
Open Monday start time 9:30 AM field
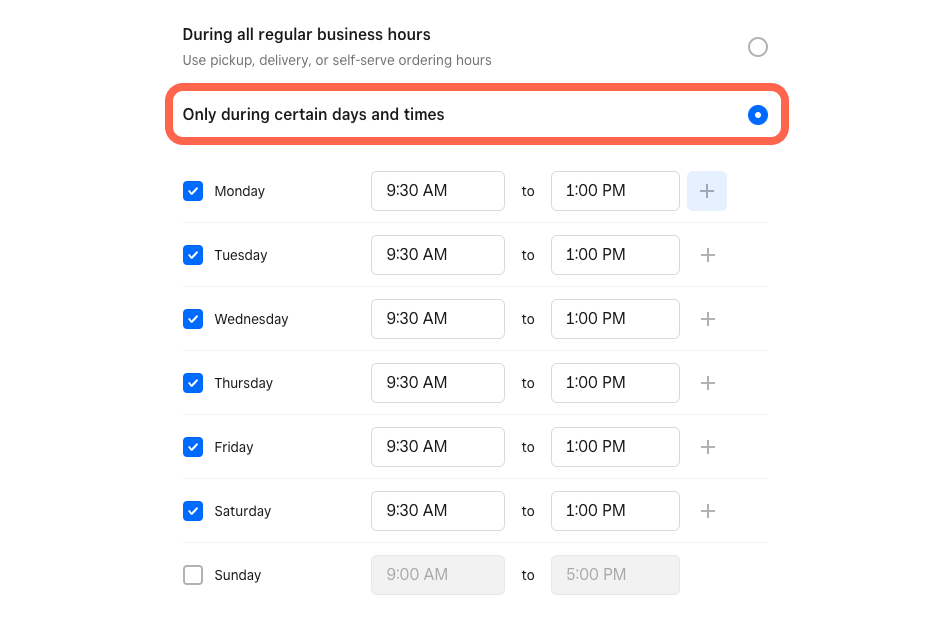pos(438,191)
